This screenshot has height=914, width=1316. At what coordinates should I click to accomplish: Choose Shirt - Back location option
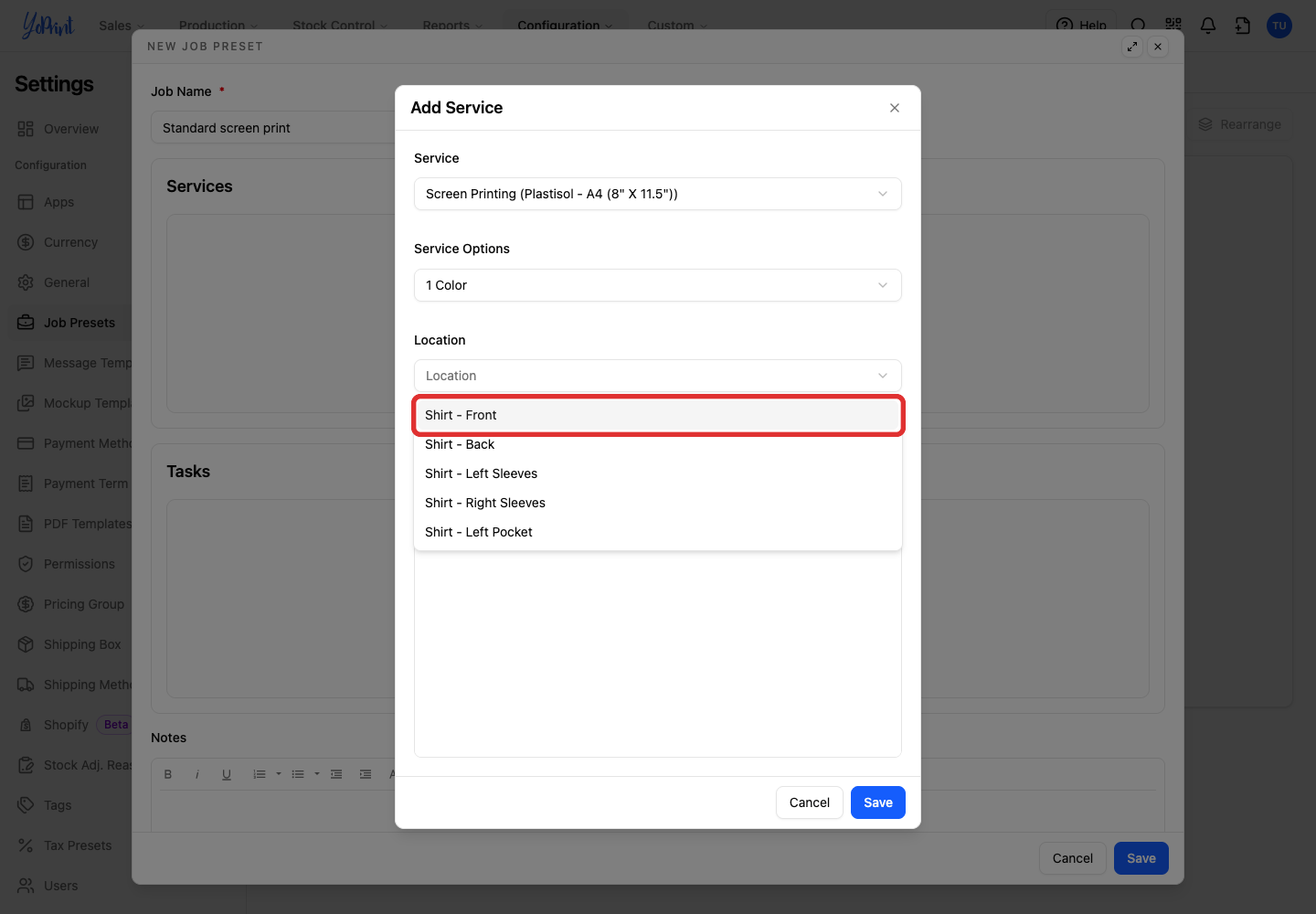click(658, 444)
